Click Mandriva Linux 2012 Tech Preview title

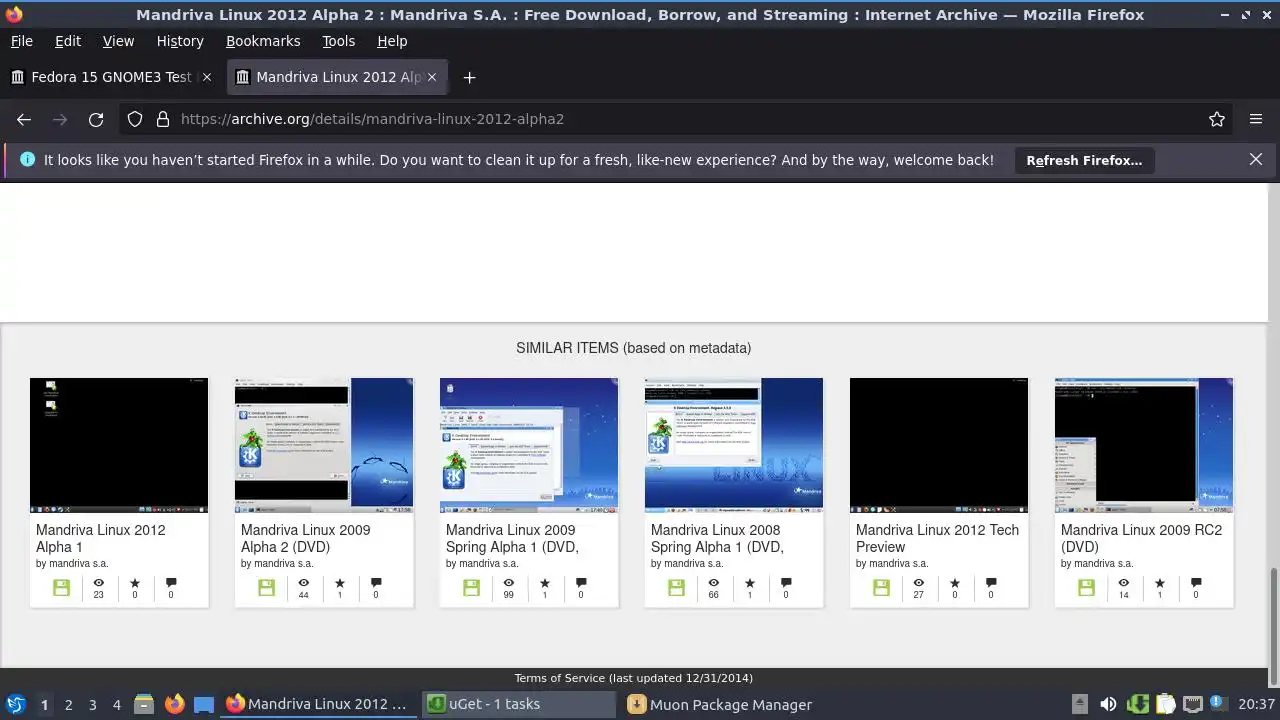[x=938, y=538]
